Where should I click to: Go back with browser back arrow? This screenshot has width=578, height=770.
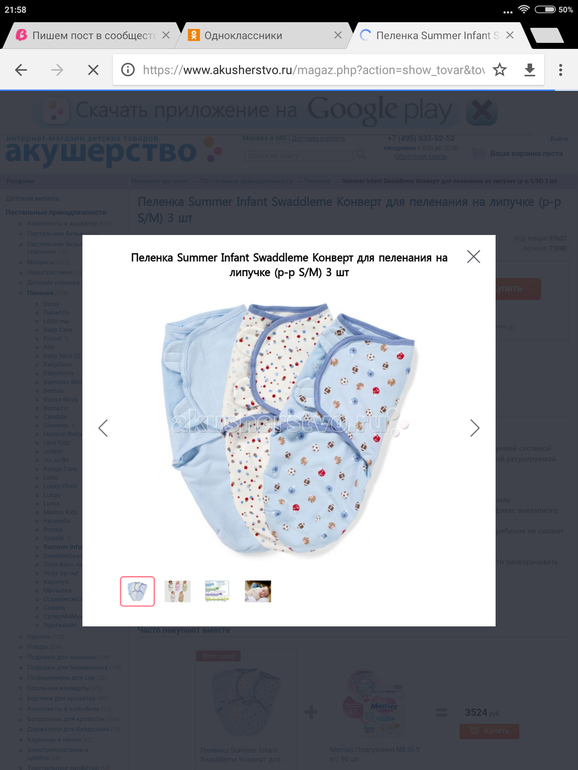(21, 70)
